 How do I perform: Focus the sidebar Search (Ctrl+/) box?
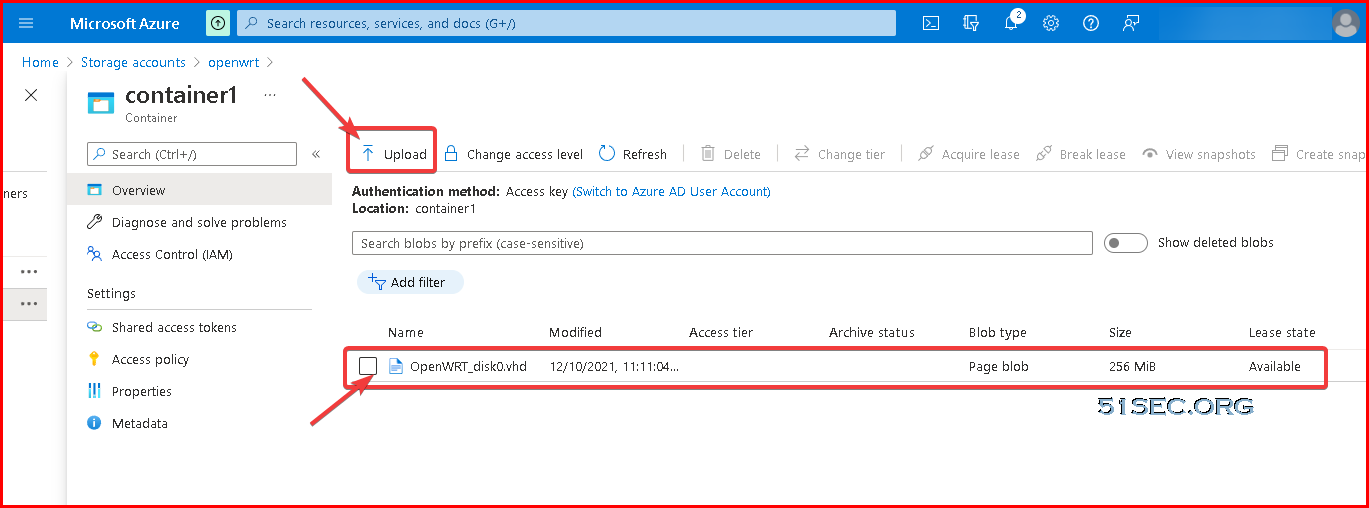point(192,154)
